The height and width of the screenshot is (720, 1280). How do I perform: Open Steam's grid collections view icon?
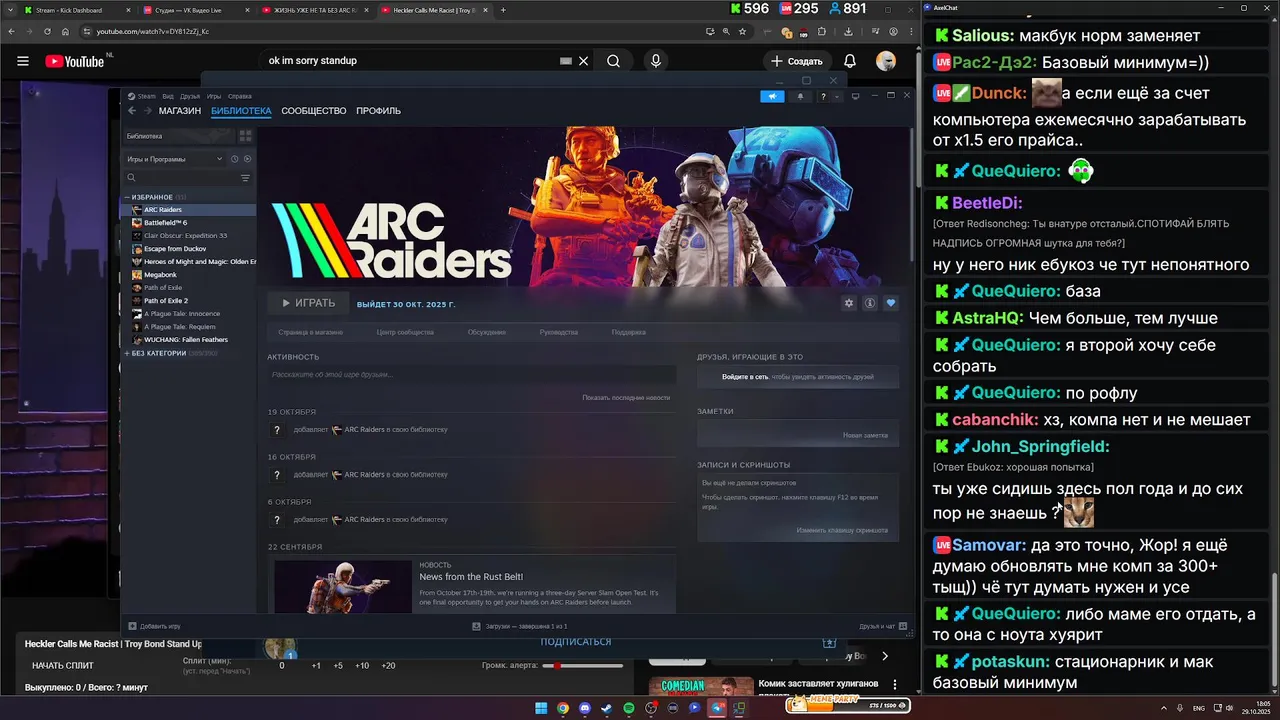click(246, 135)
